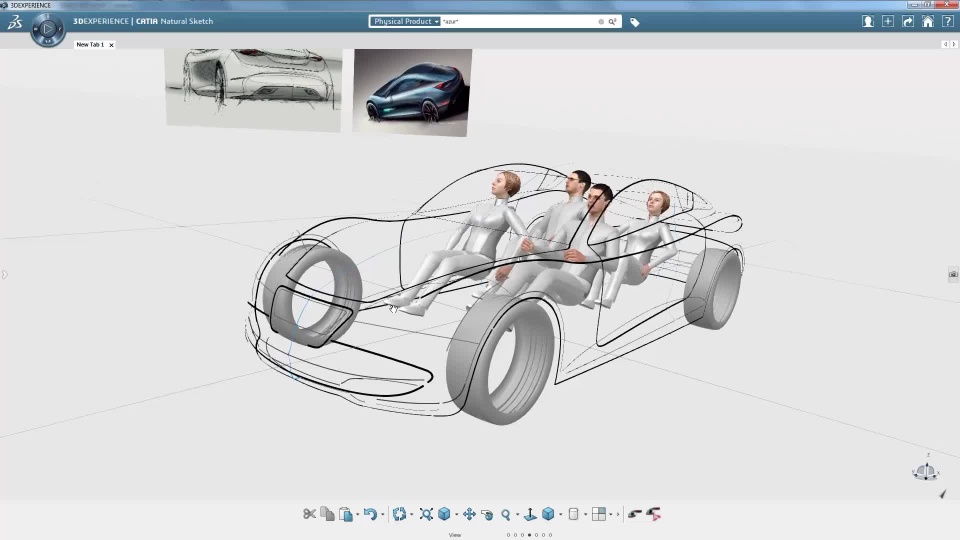Select the sketch stroke with red arrow icon
The width and height of the screenshot is (960, 540).
(654, 514)
